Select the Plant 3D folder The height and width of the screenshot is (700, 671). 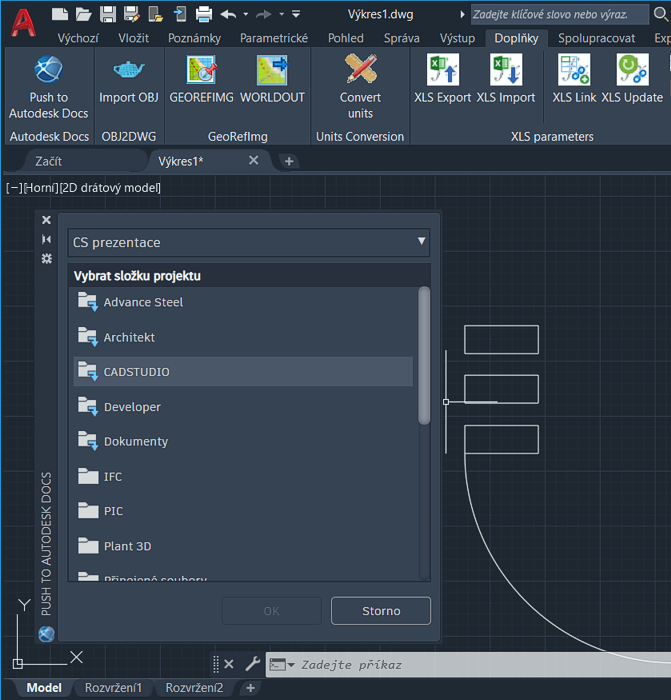coord(243,546)
